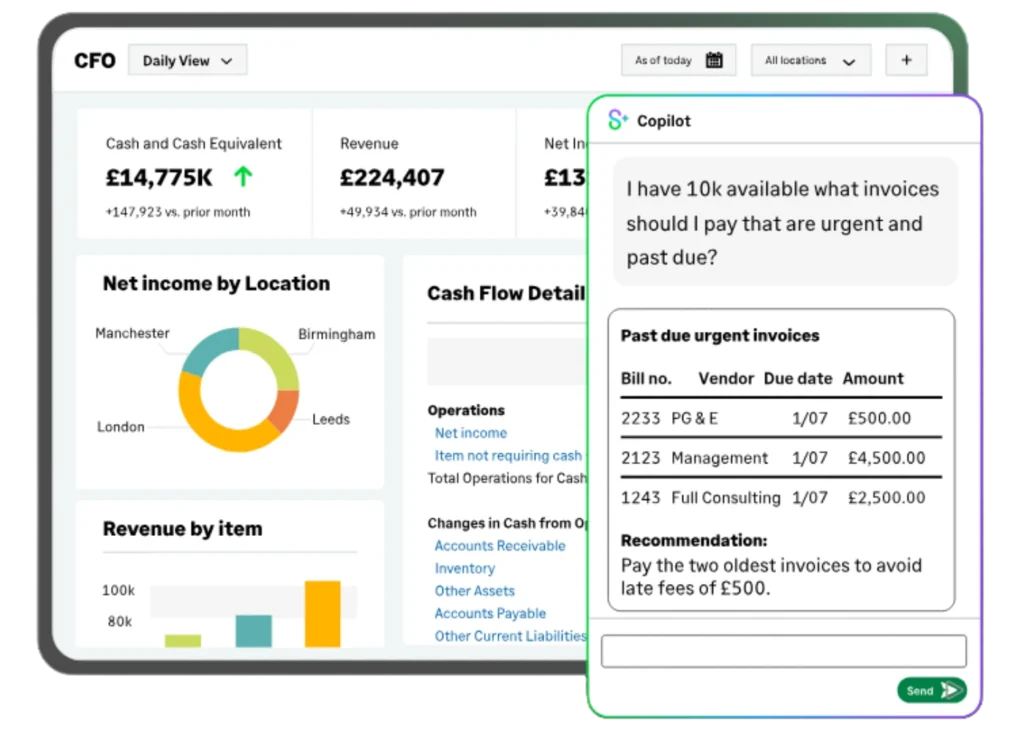Image resolution: width=1024 pixels, height=731 pixels.
Task: Click the £500.00 amount cell
Action: pos(879,418)
